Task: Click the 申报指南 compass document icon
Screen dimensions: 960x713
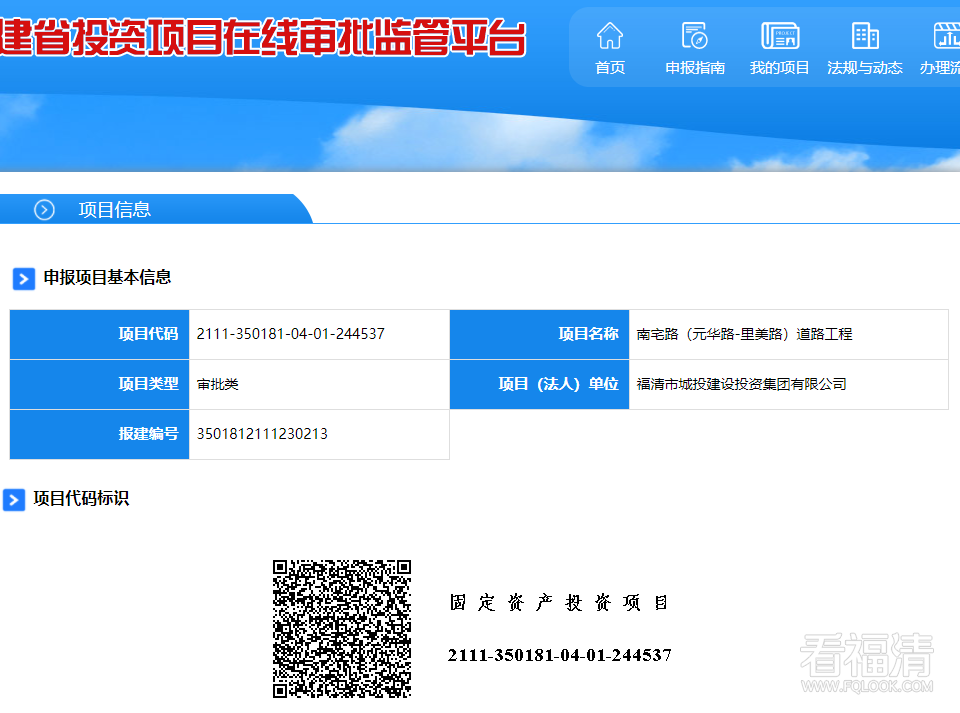Action: 694,36
